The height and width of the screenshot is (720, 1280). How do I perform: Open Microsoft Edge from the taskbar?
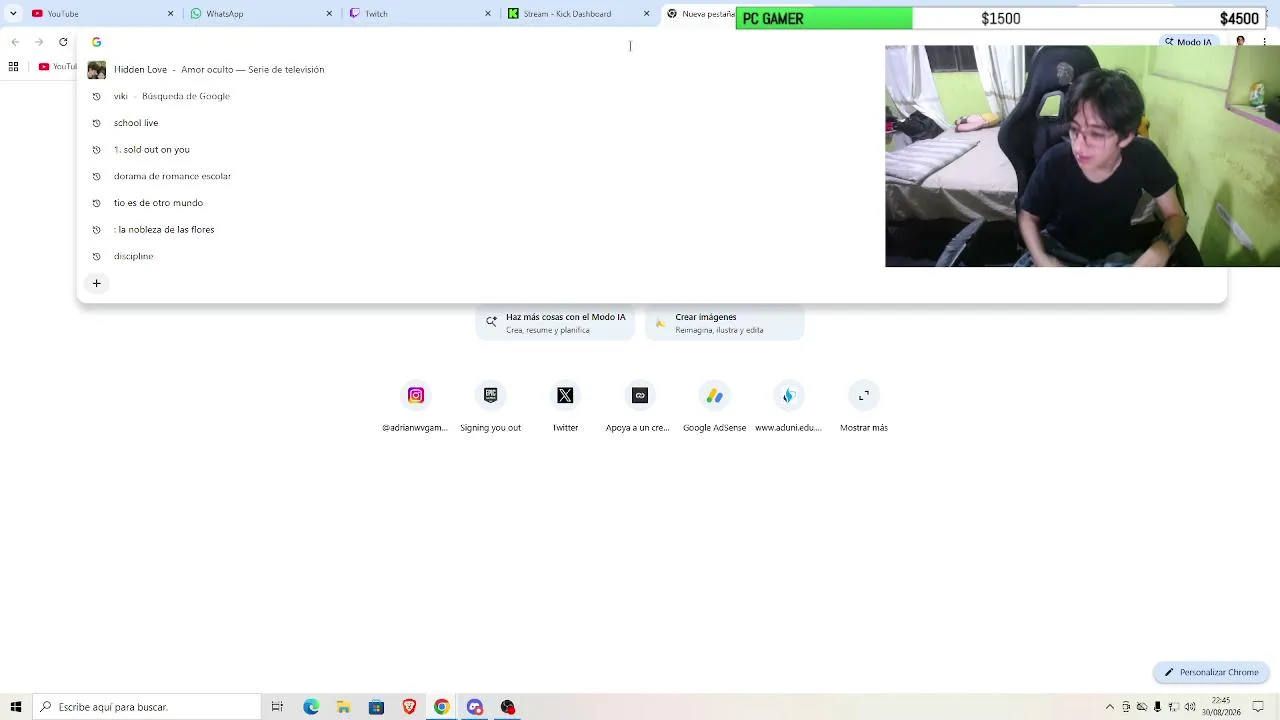coord(311,707)
